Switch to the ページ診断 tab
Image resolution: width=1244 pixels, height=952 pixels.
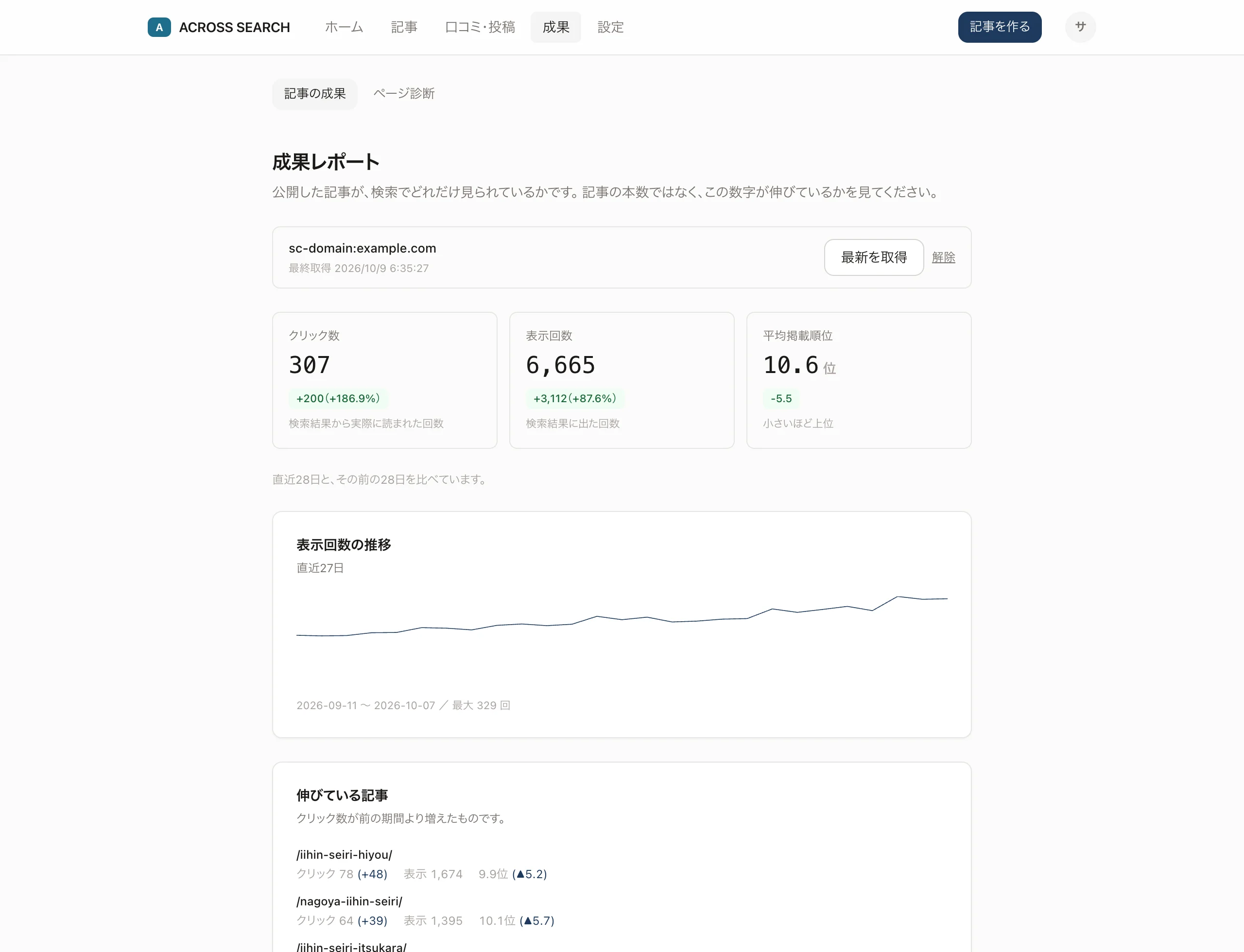pos(404,93)
